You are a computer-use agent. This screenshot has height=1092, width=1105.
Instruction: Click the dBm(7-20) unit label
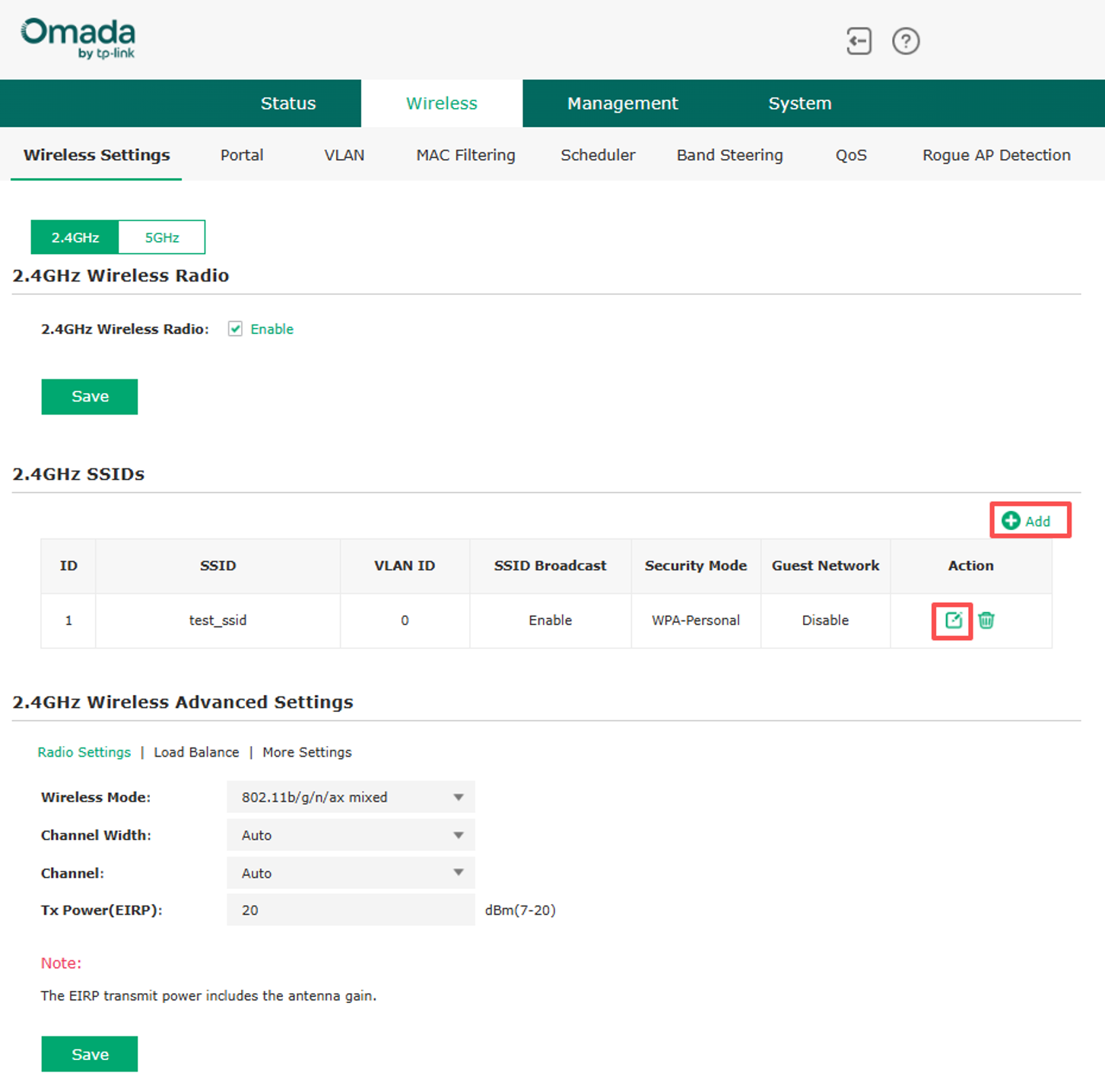tap(520, 910)
